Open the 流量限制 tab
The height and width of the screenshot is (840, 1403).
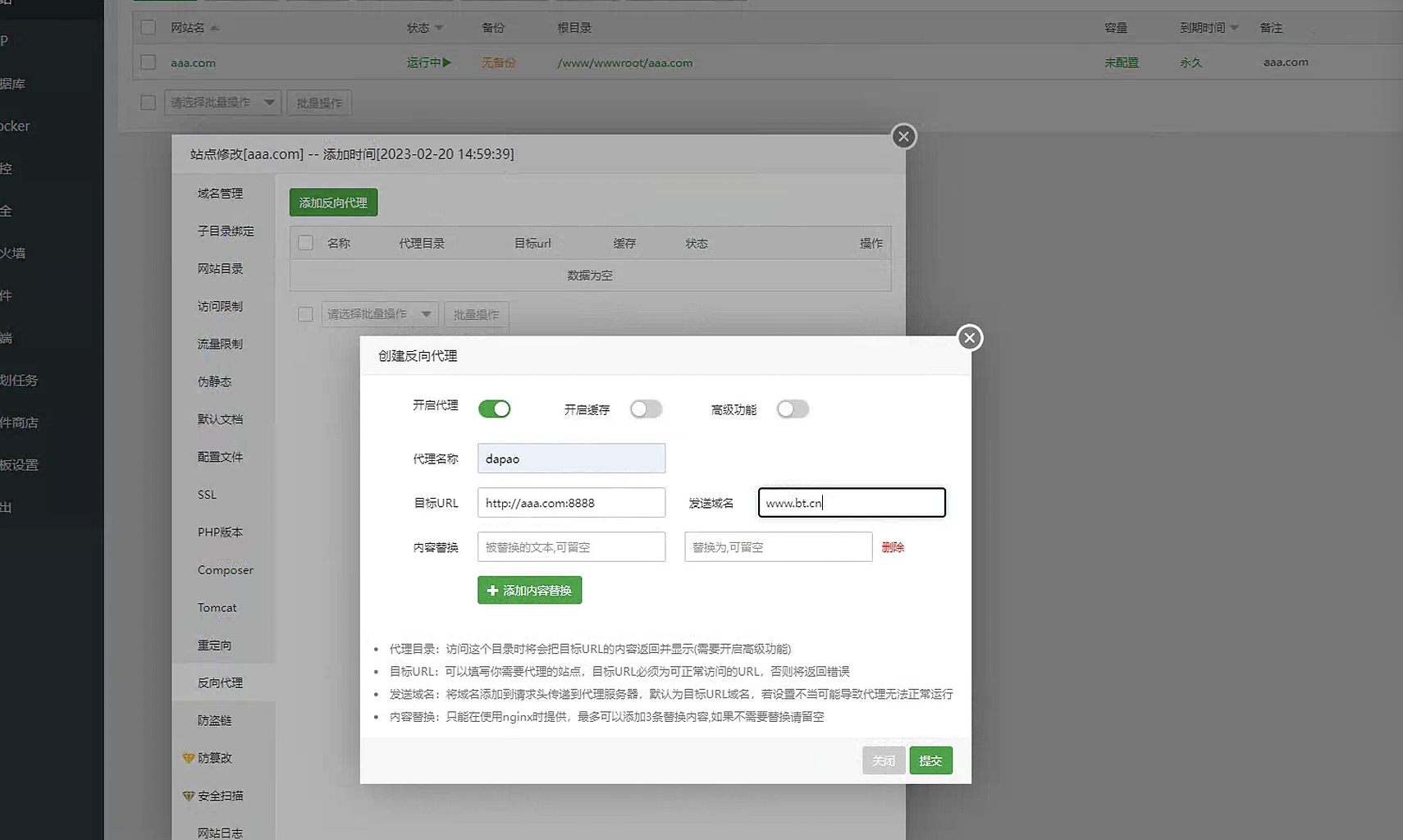(x=220, y=345)
